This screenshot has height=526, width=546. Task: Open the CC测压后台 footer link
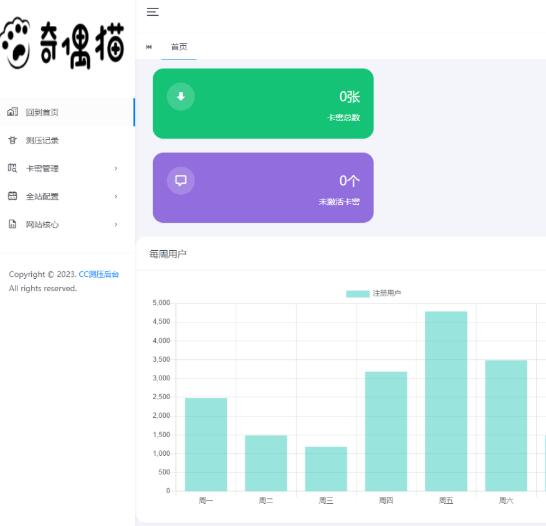coord(99,274)
